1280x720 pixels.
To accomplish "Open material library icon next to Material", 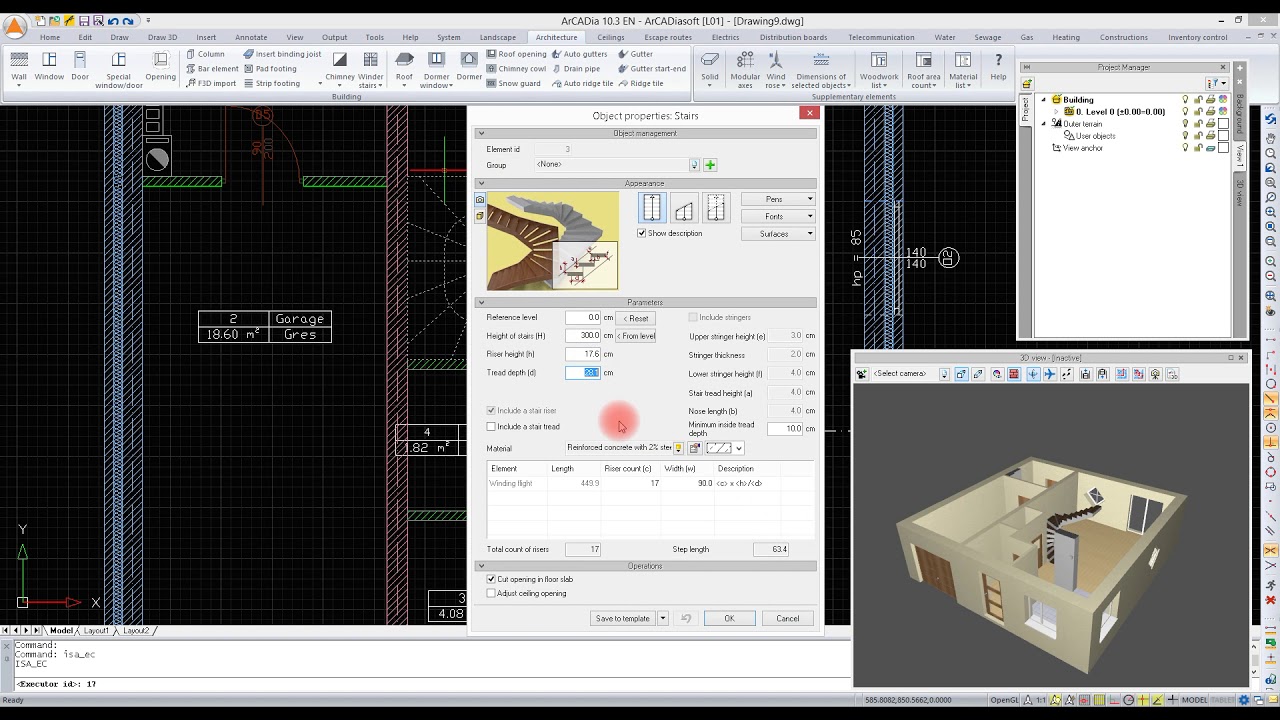I will pyautogui.click(x=695, y=448).
